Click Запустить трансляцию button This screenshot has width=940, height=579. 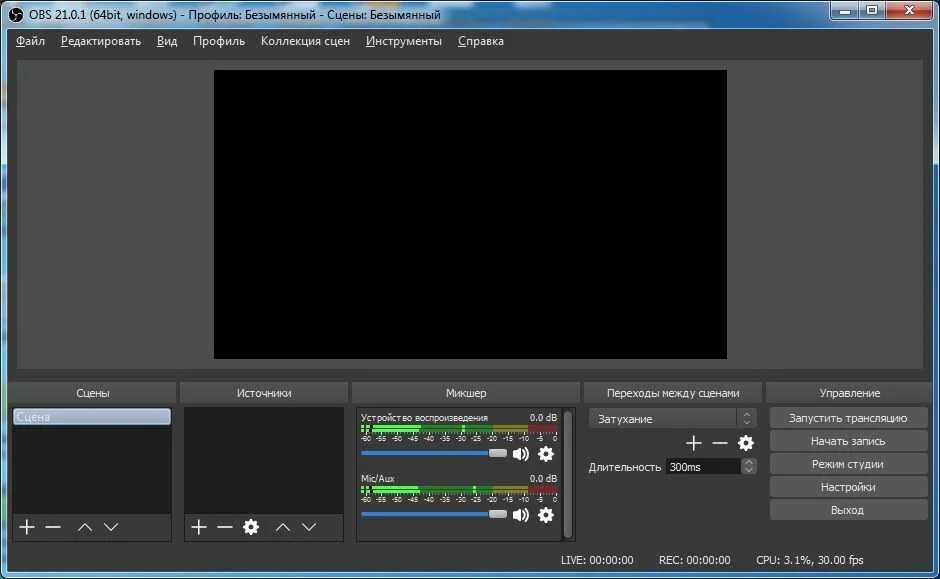(848, 418)
